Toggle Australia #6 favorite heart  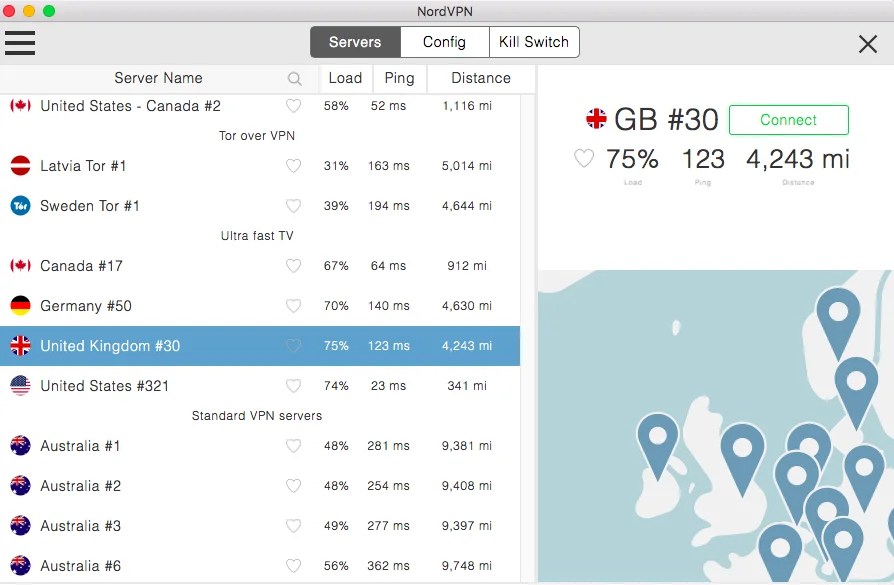[293, 565]
